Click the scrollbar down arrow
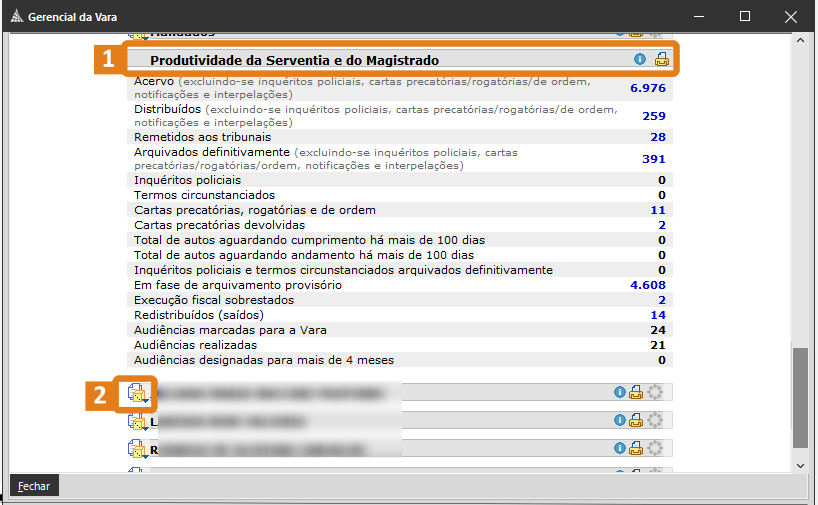 point(798,466)
